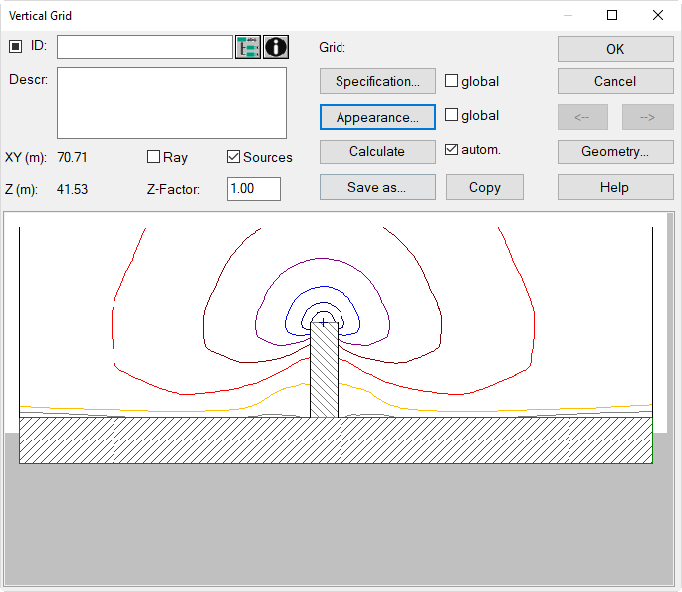Click the black info icon
Screen dimensions: 682x592
pyautogui.click(x=276, y=47)
